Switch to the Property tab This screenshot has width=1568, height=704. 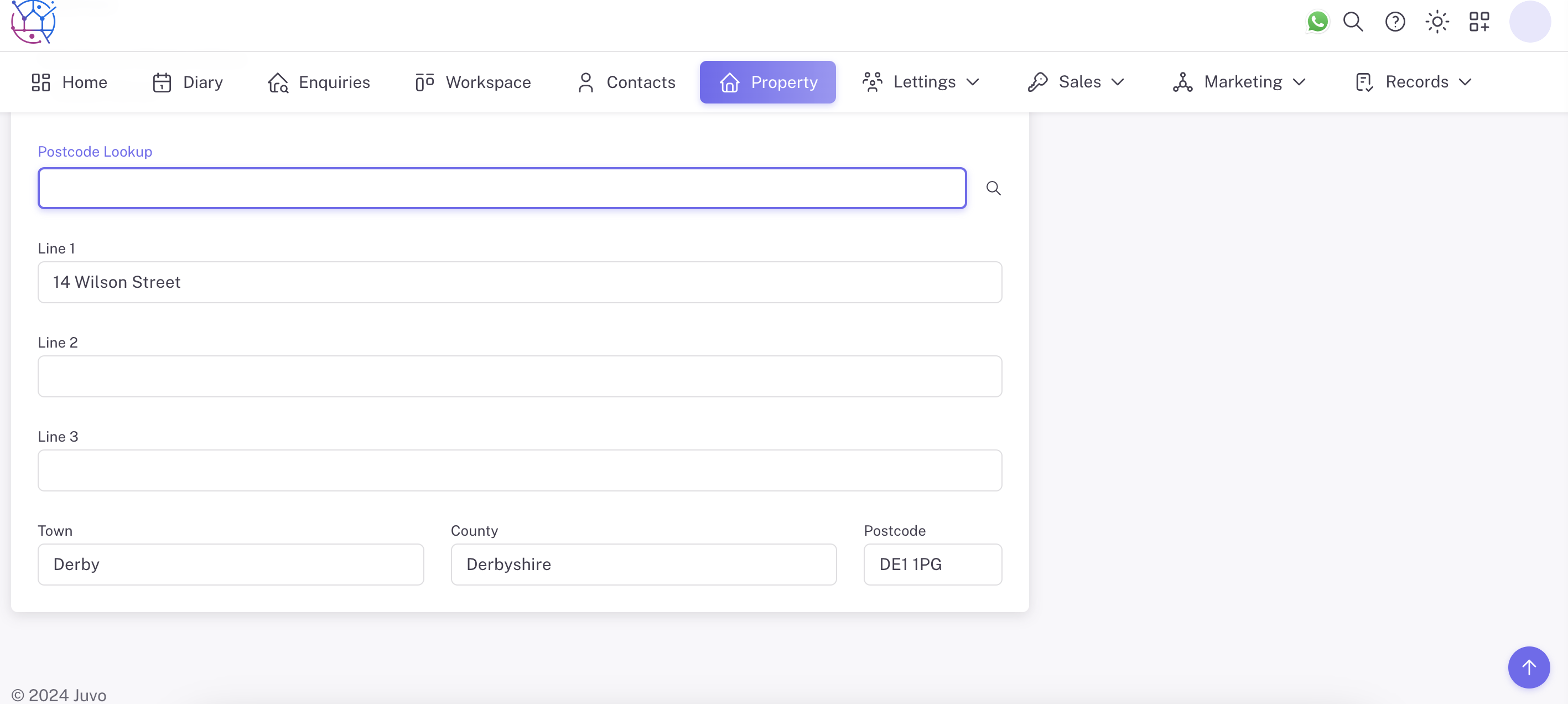click(x=767, y=81)
